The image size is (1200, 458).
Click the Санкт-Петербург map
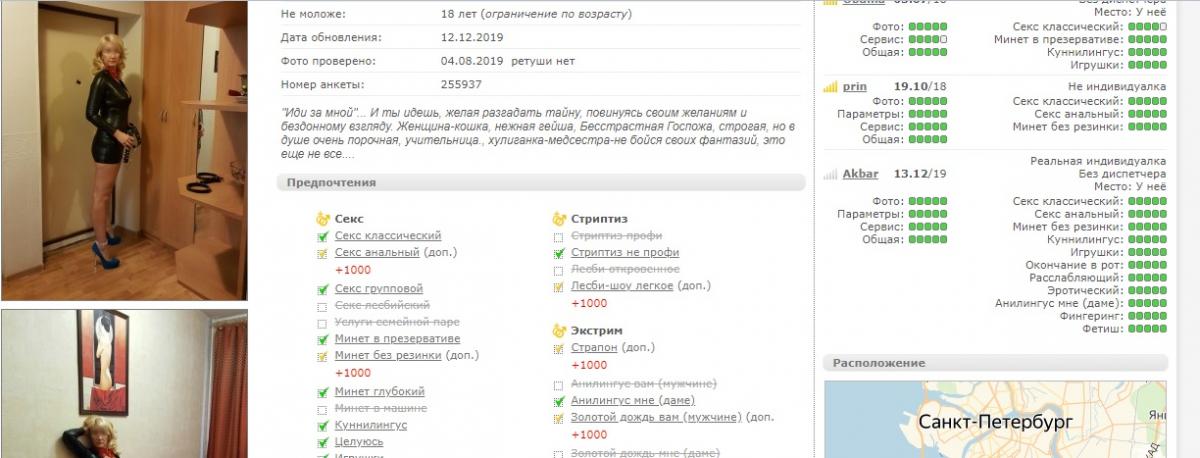[x=995, y=420]
